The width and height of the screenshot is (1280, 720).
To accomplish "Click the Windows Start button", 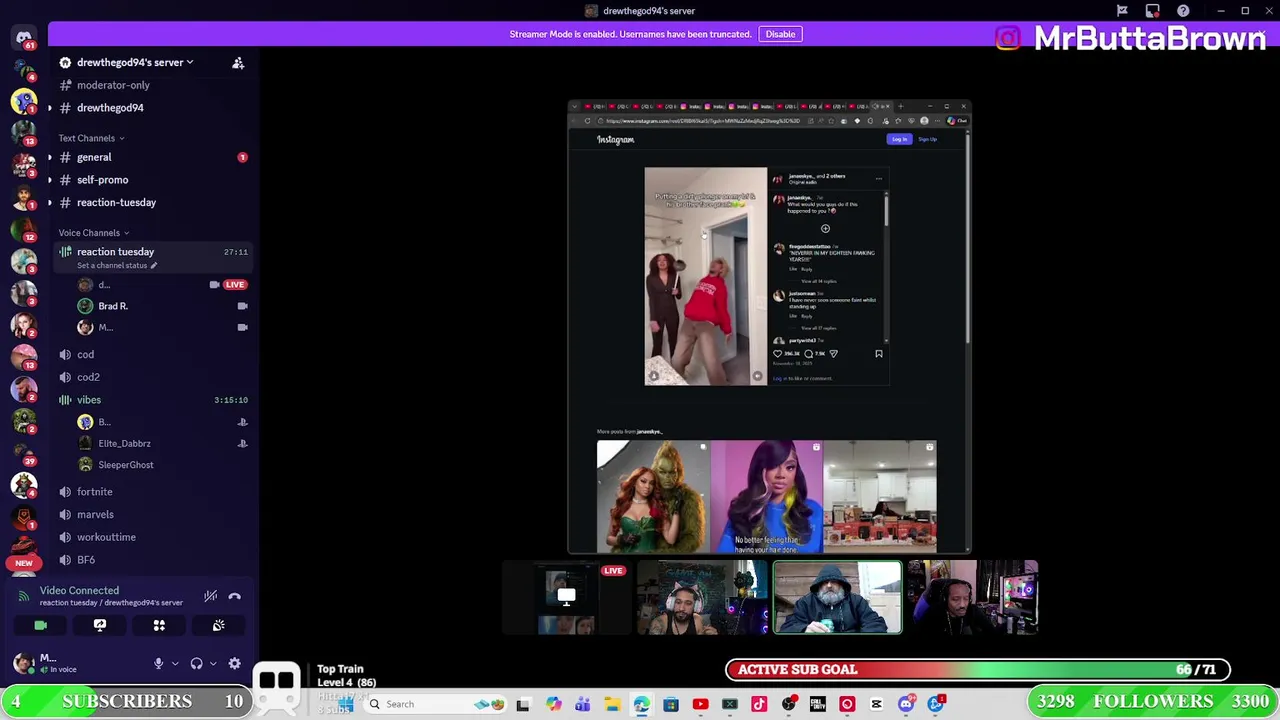I will (x=345, y=704).
